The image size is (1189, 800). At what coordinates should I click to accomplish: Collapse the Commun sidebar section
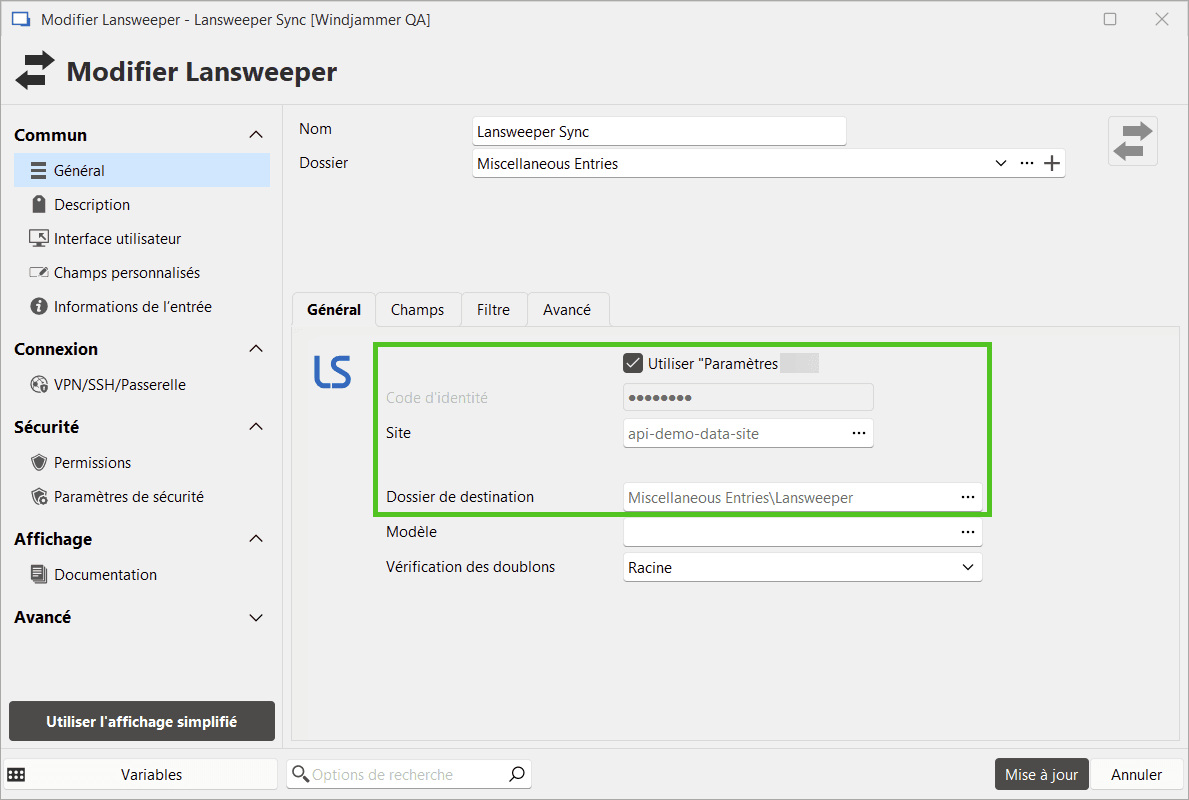coord(256,135)
